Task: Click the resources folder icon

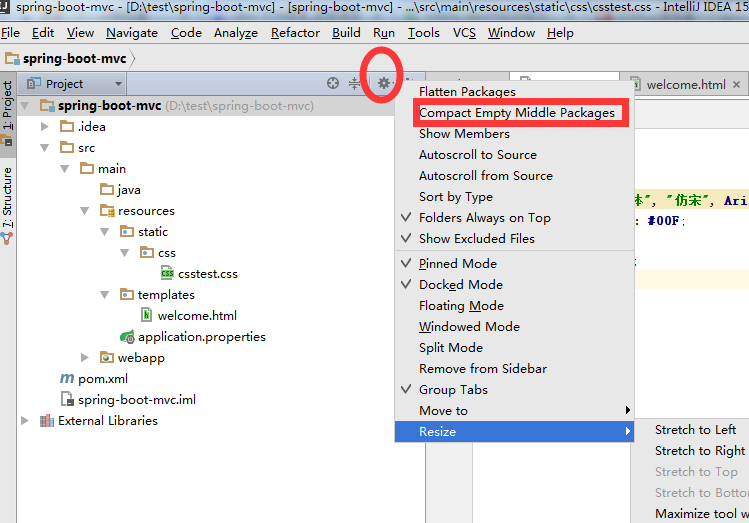Action: (x=107, y=211)
